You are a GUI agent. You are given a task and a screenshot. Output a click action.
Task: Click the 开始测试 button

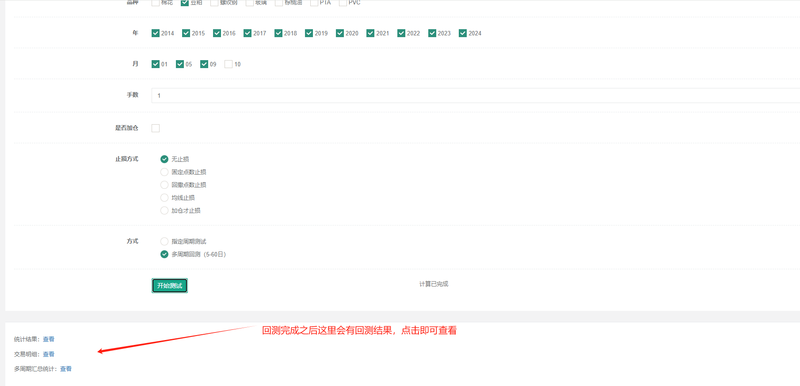pos(170,286)
